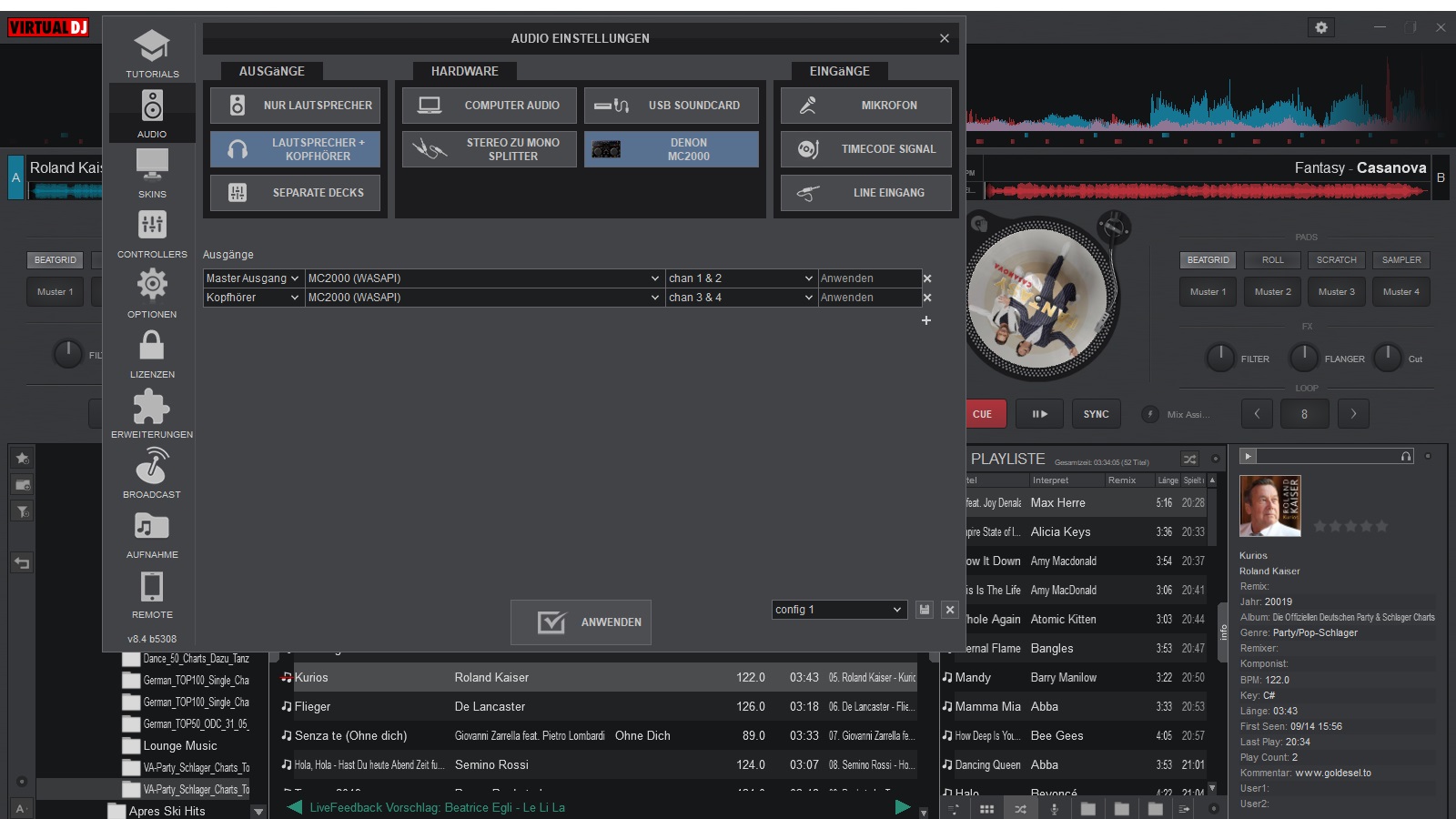
Task: Accept the LiveFeedback suggestion green arrow
Action: pyautogui.click(x=903, y=807)
